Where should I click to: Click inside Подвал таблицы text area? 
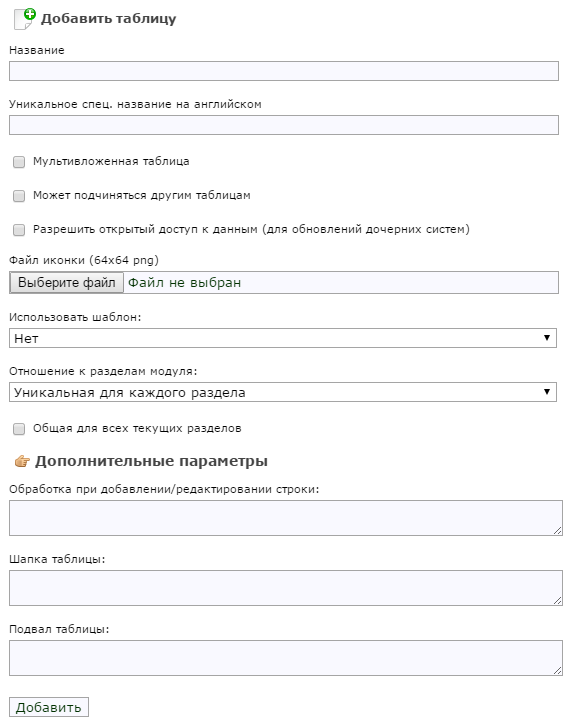(x=286, y=657)
